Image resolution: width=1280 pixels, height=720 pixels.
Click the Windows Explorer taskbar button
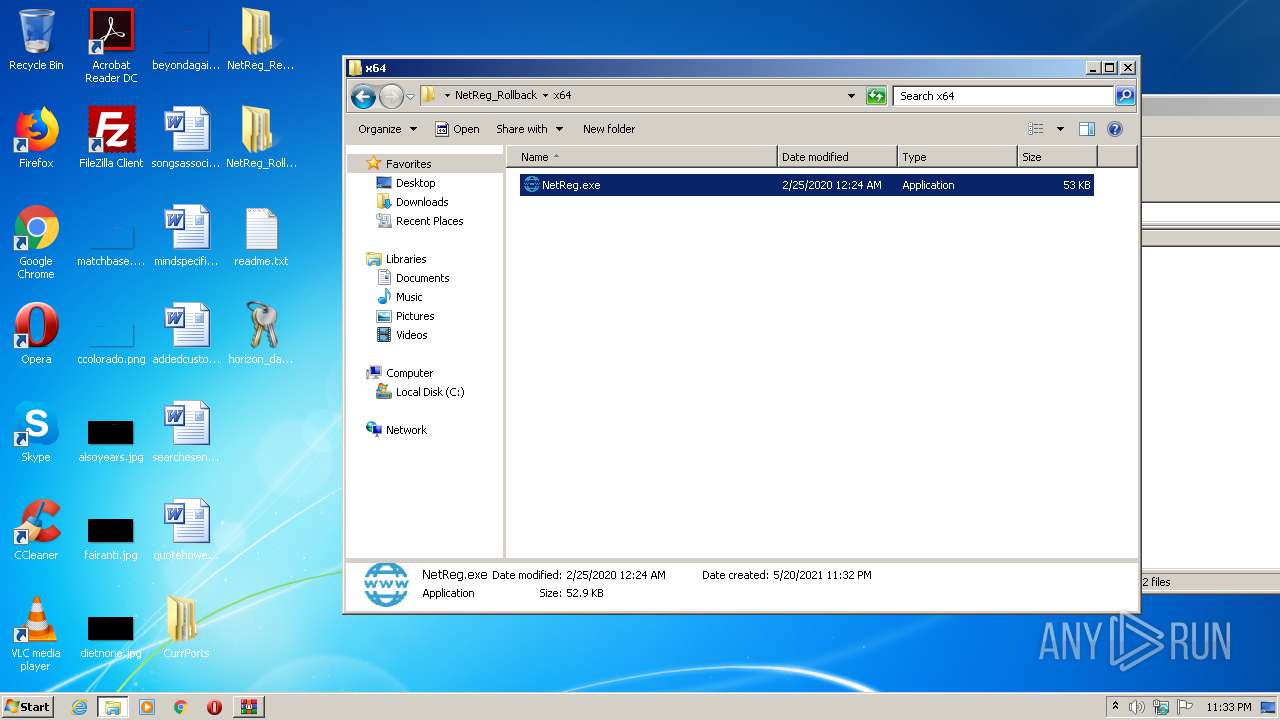tap(113, 707)
